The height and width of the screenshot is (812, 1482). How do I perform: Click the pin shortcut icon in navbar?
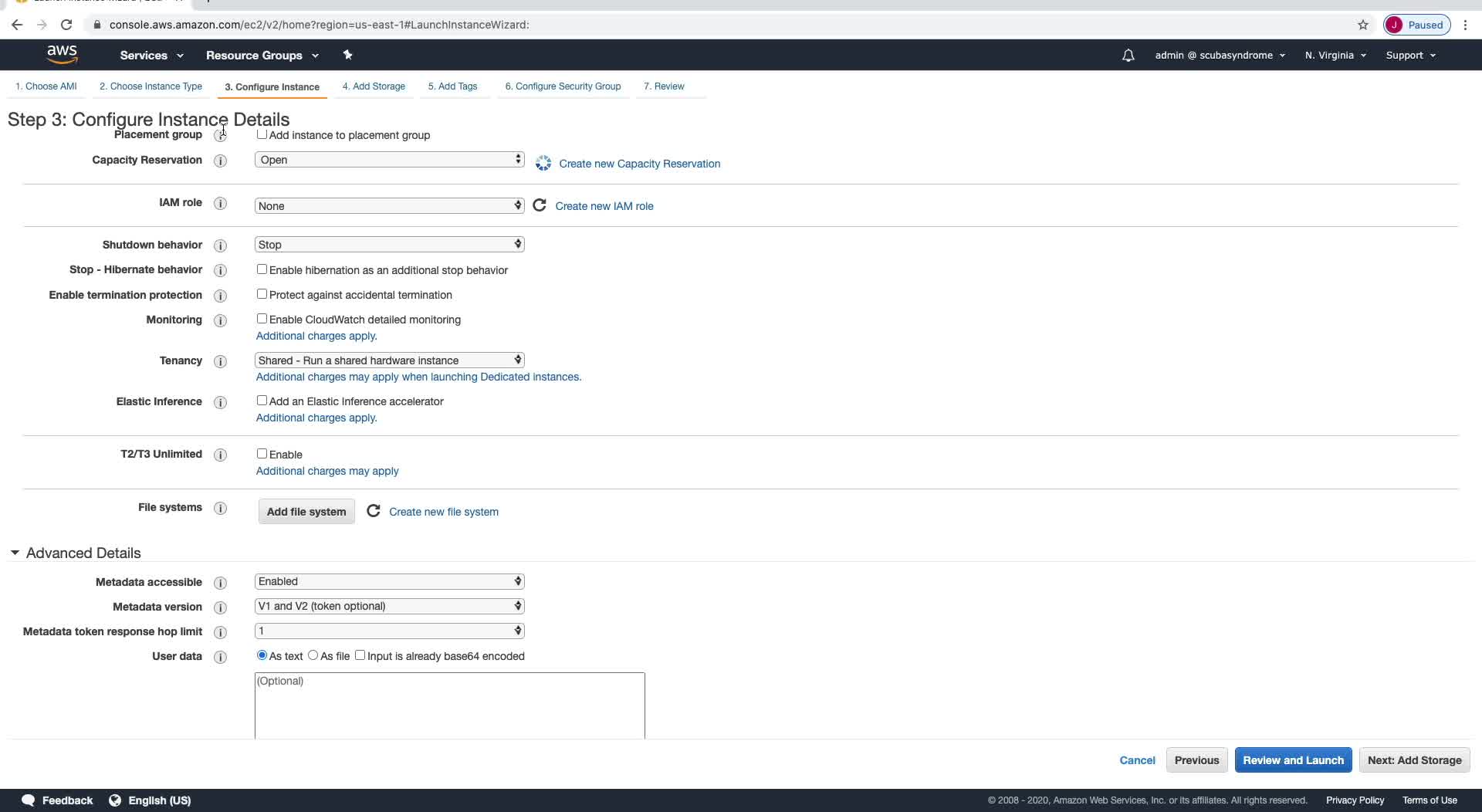click(x=347, y=55)
